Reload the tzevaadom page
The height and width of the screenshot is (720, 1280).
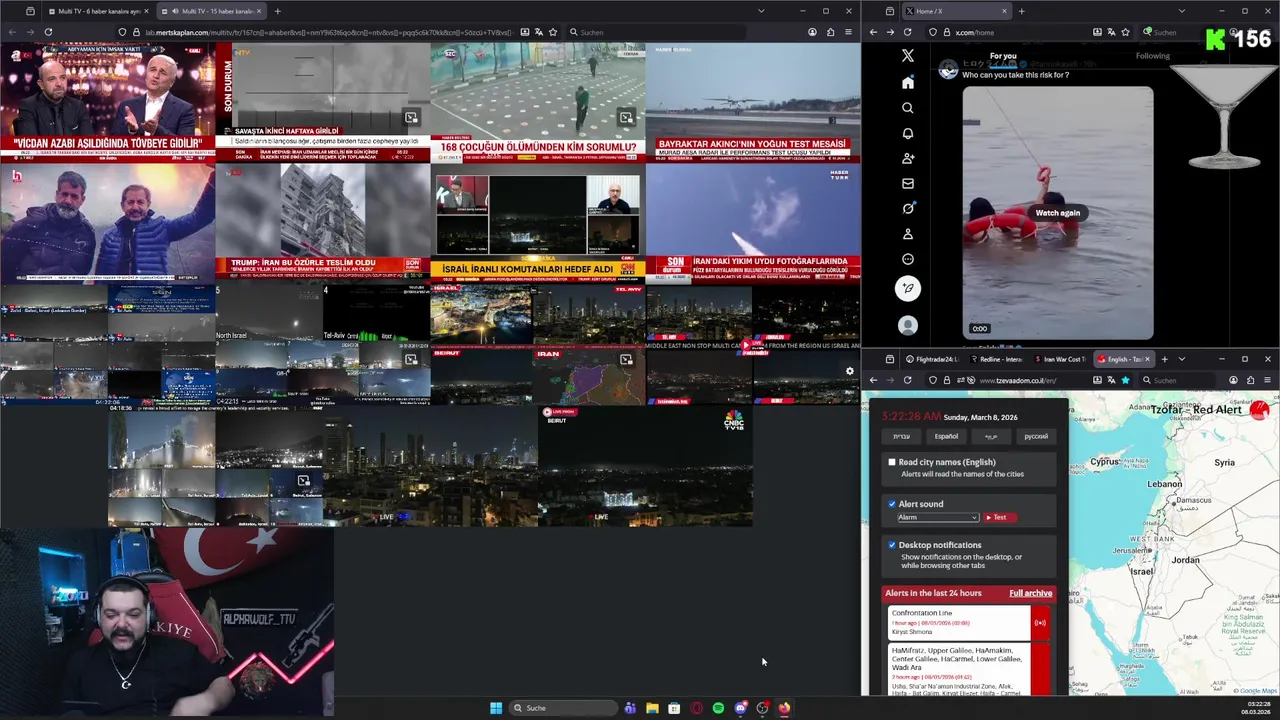point(907,380)
